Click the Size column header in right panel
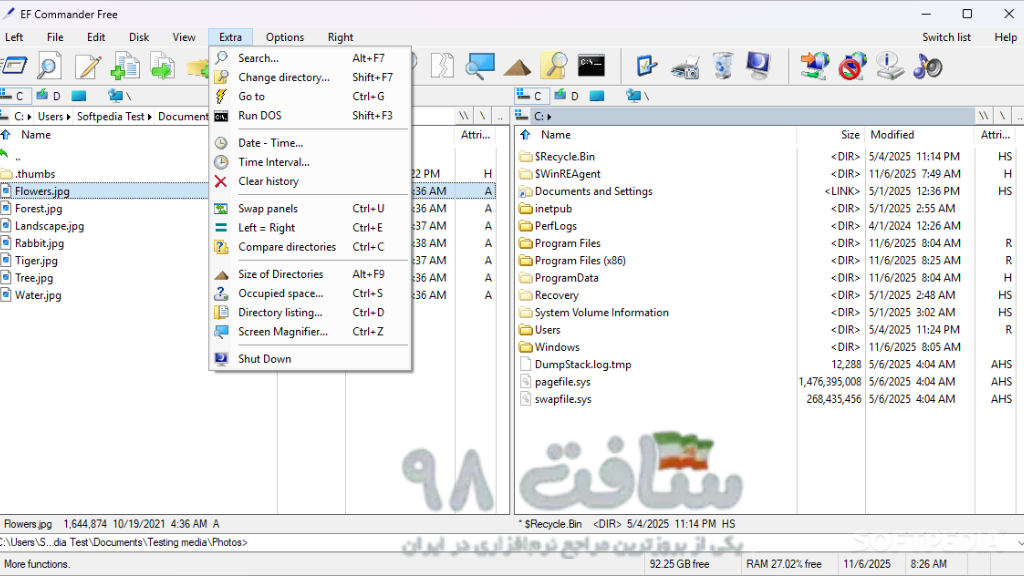Viewport: 1024px width, 576px height. coord(831,135)
